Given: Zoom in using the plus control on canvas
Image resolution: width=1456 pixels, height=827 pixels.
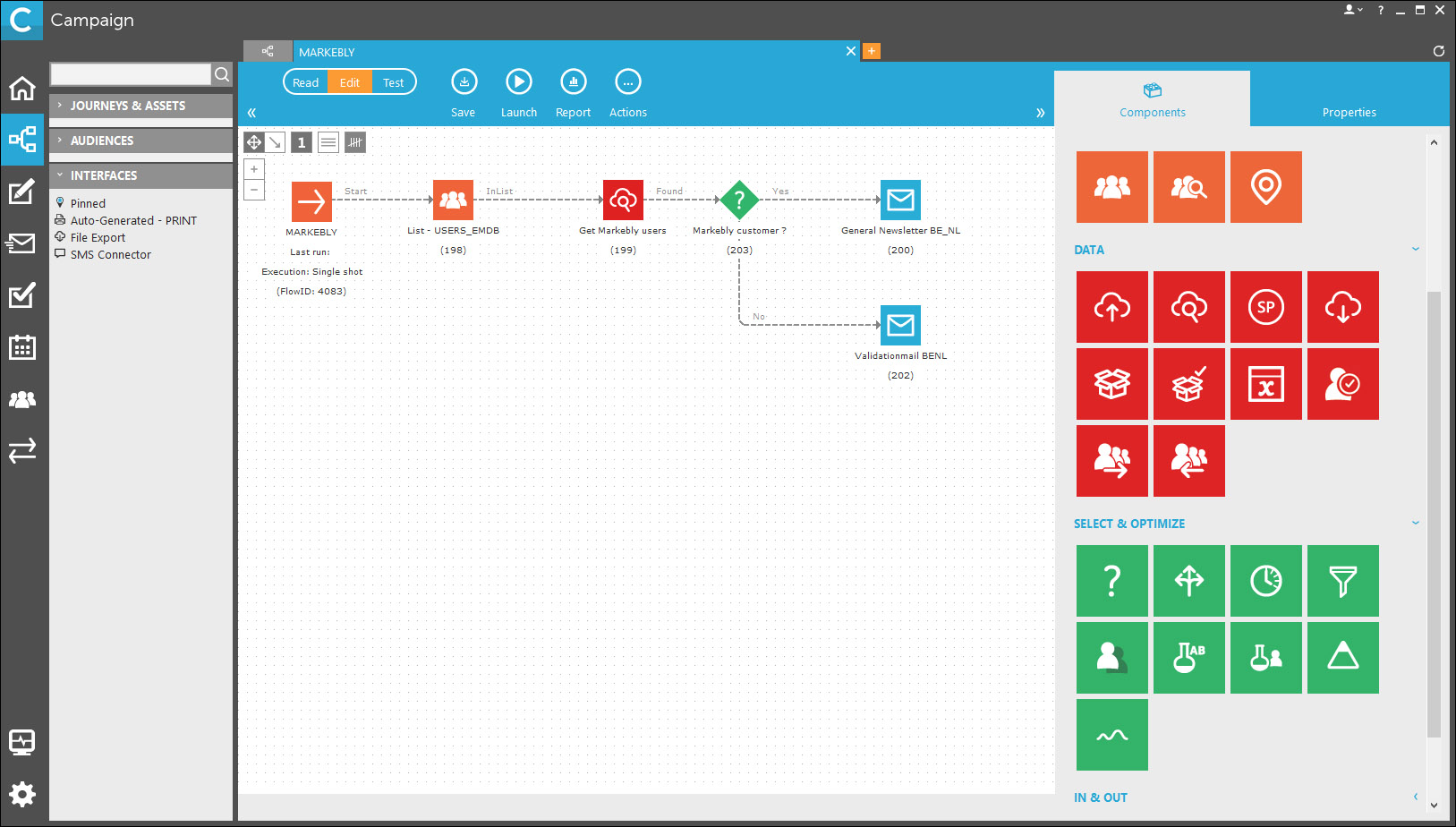Looking at the screenshot, I should click(x=254, y=168).
